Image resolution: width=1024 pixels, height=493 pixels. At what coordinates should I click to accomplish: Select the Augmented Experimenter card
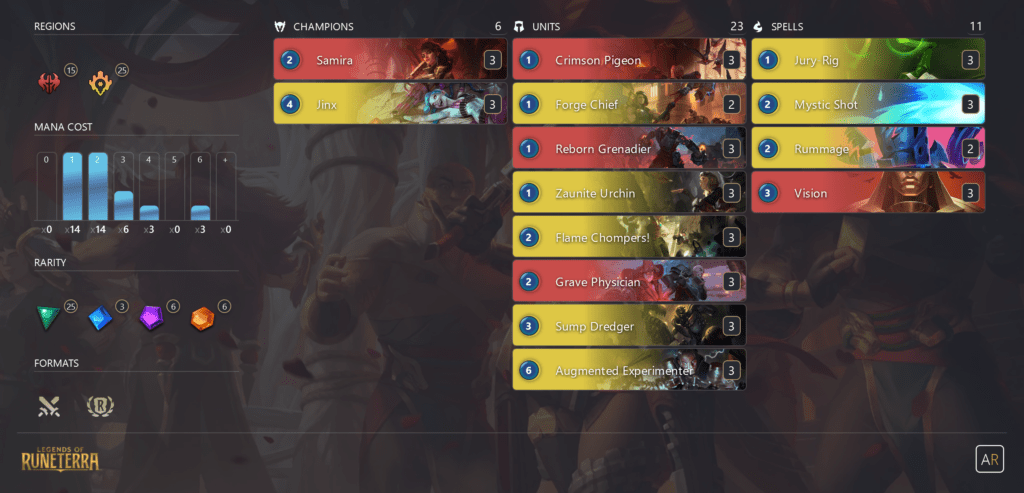[x=629, y=370]
